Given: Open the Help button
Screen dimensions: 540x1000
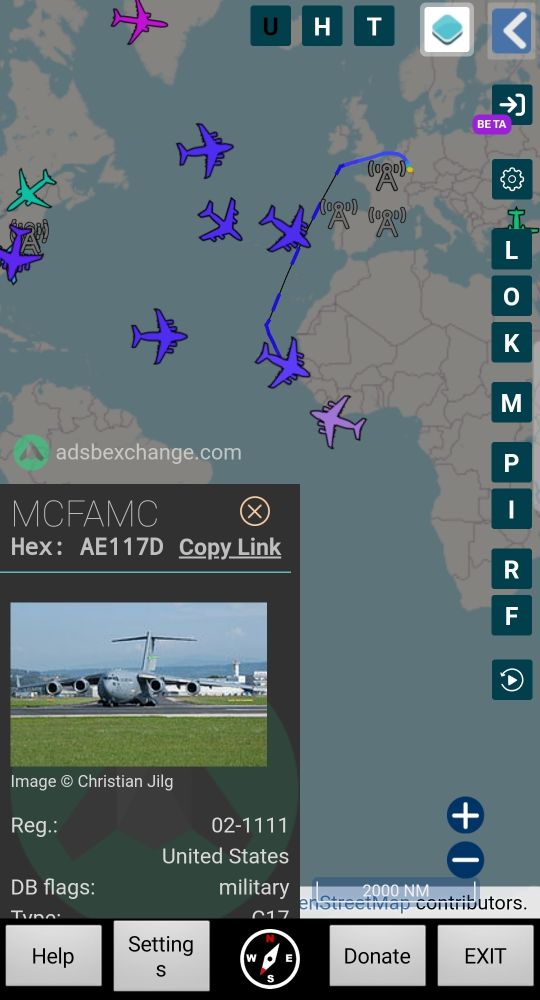Looking at the screenshot, I should coord(54,956).
